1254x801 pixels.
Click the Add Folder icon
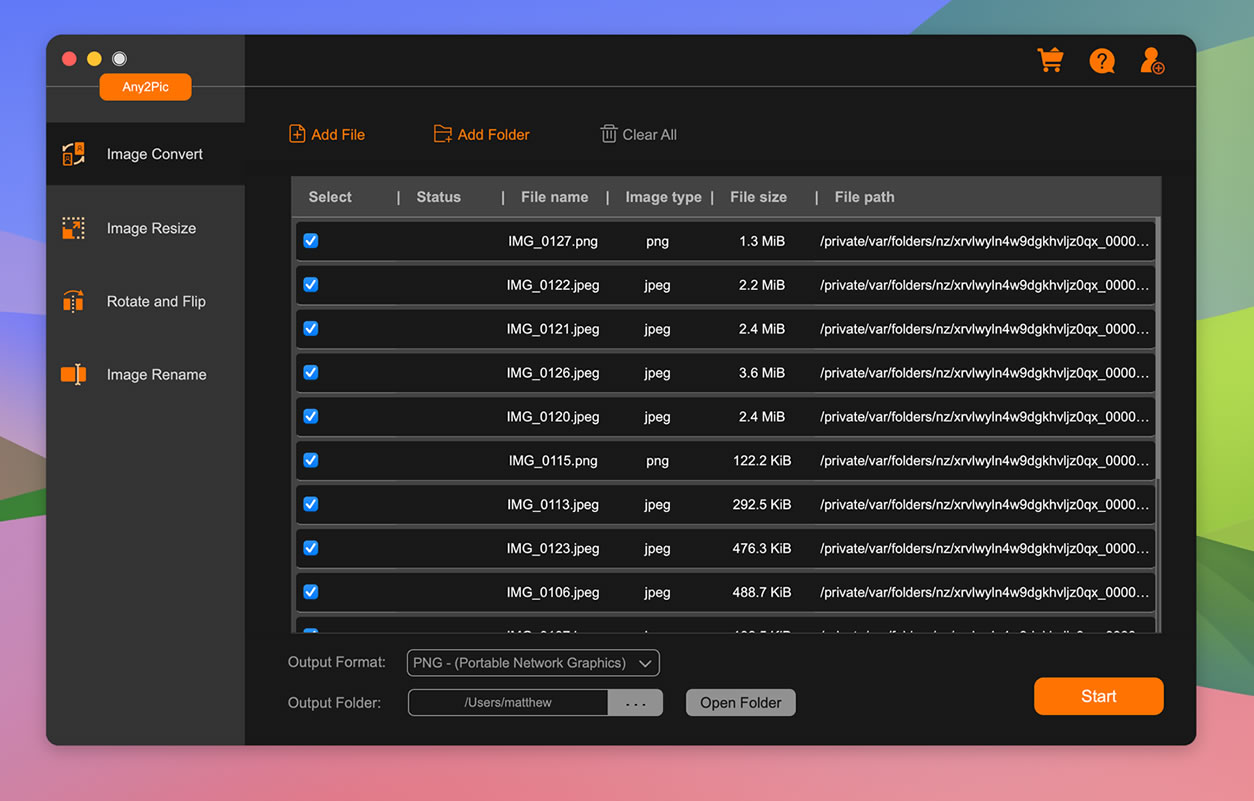[441, 133]
